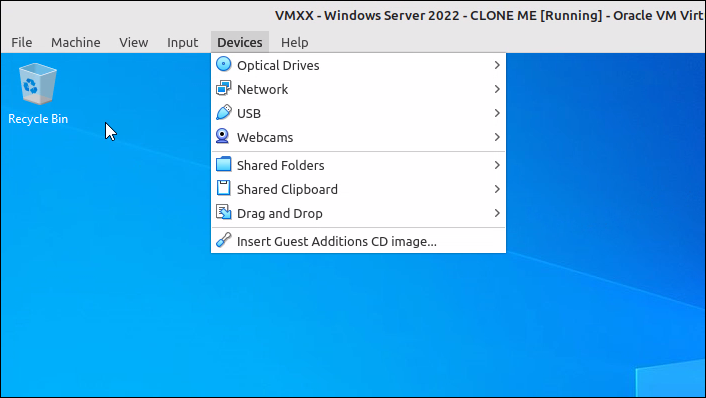Expand the Optical Drives submenu arrow
Image resolution: width=706 pixels, height=398 pixels.
point(497,65)
